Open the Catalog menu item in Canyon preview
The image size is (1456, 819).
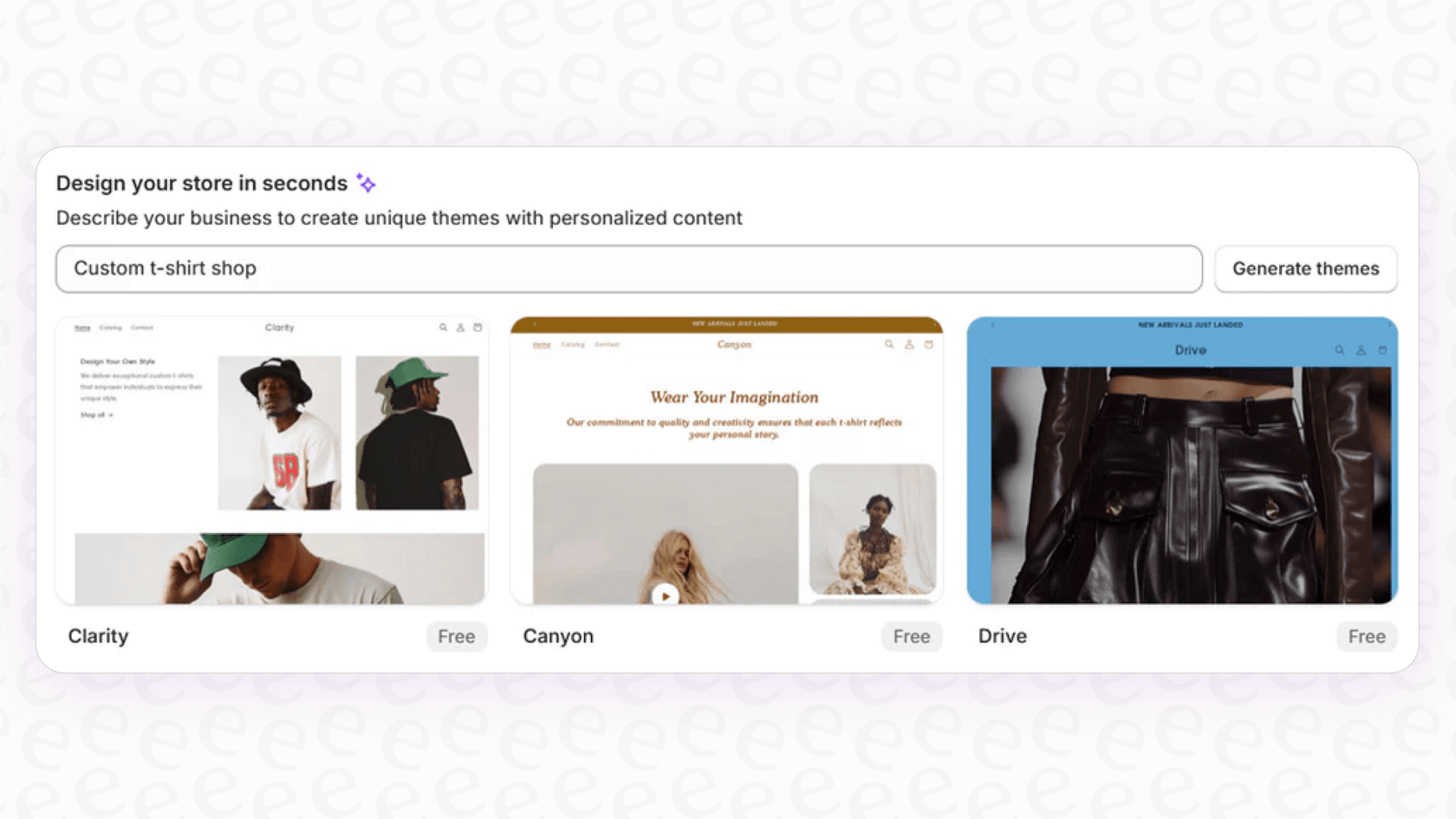point(573,345)
